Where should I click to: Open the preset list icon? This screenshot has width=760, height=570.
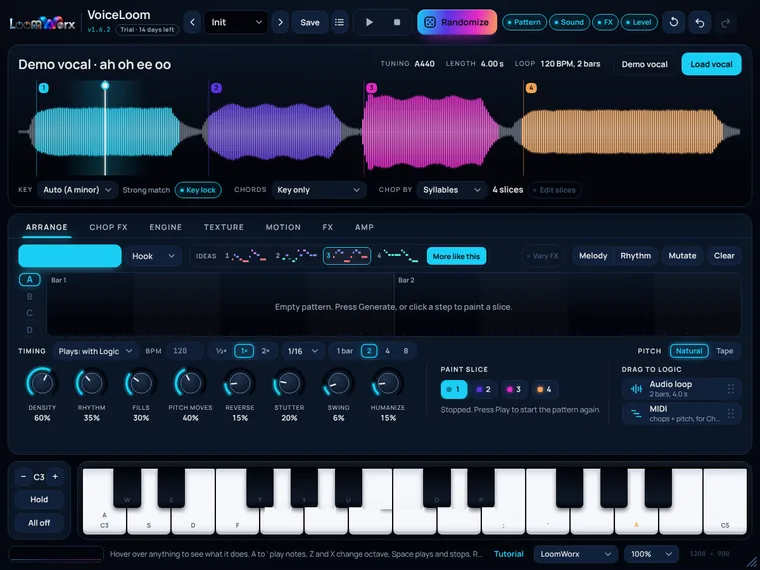click(339, 22)
